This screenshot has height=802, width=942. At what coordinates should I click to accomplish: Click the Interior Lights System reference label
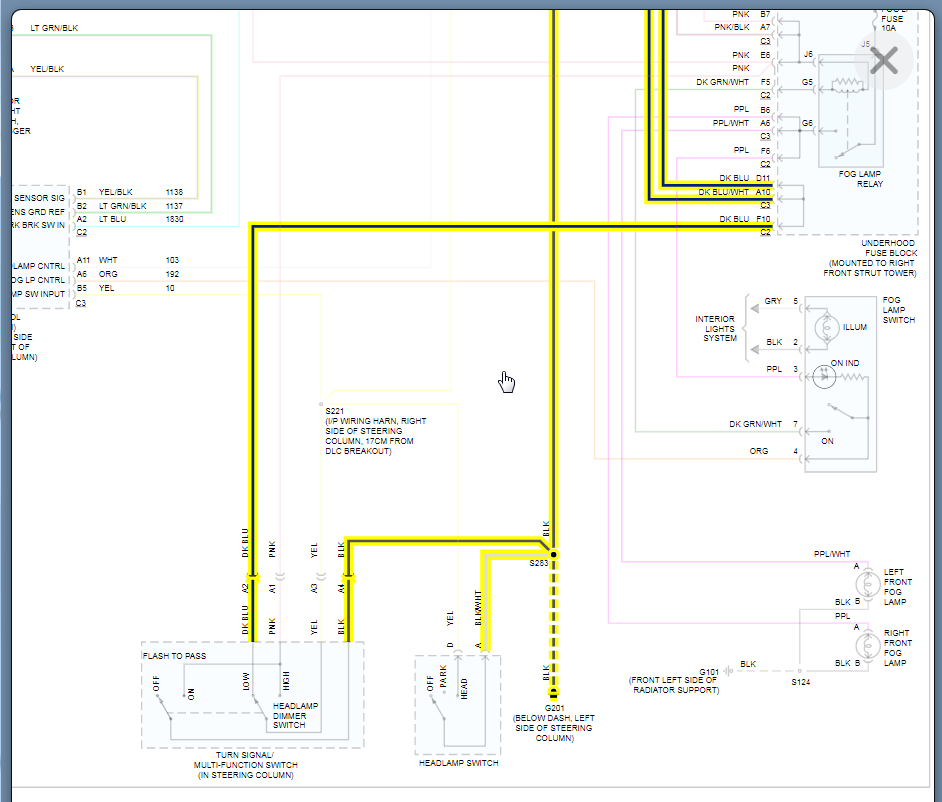716,328
